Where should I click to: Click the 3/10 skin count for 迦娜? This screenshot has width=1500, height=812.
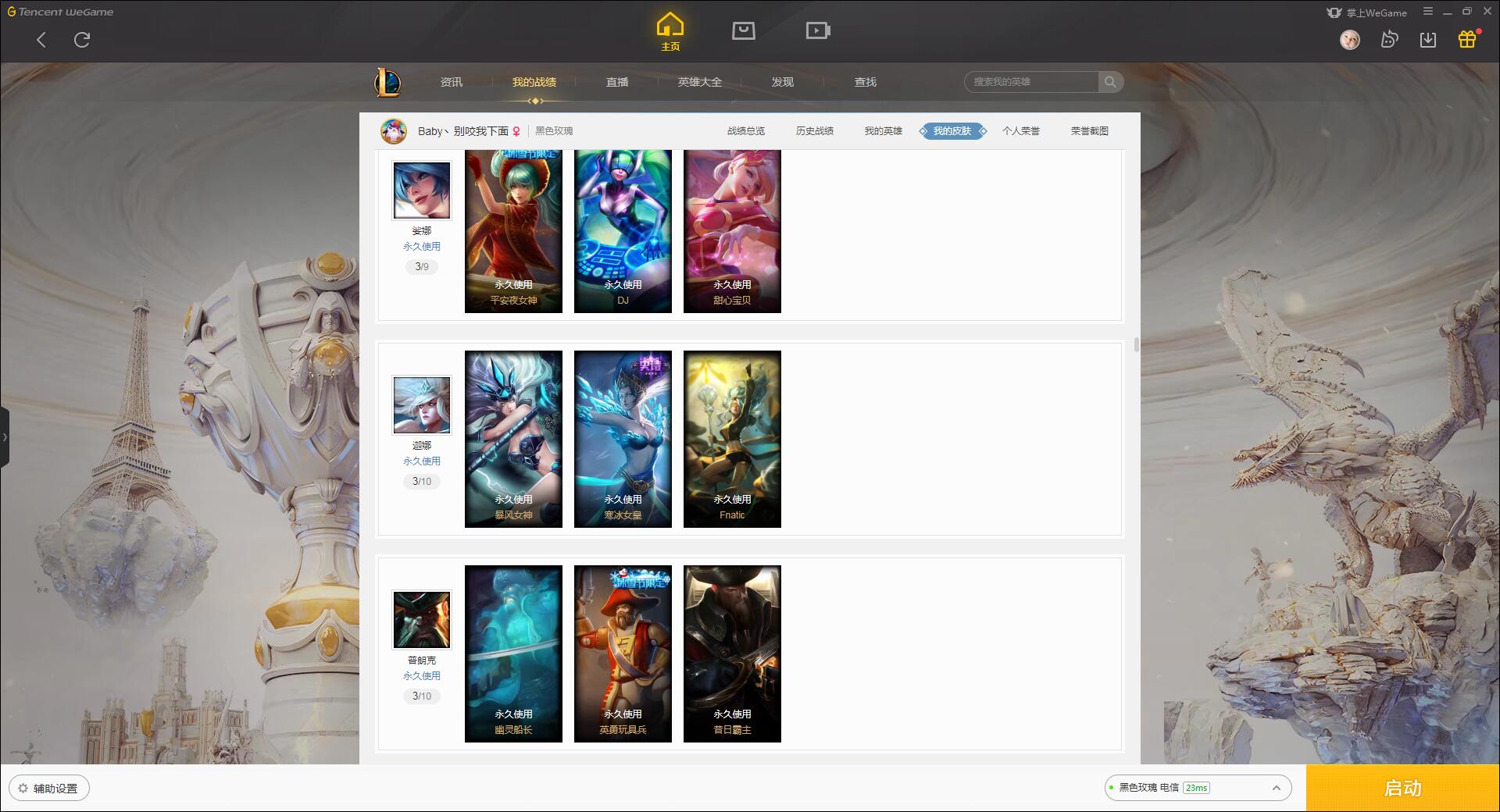(x=422, y=482)
